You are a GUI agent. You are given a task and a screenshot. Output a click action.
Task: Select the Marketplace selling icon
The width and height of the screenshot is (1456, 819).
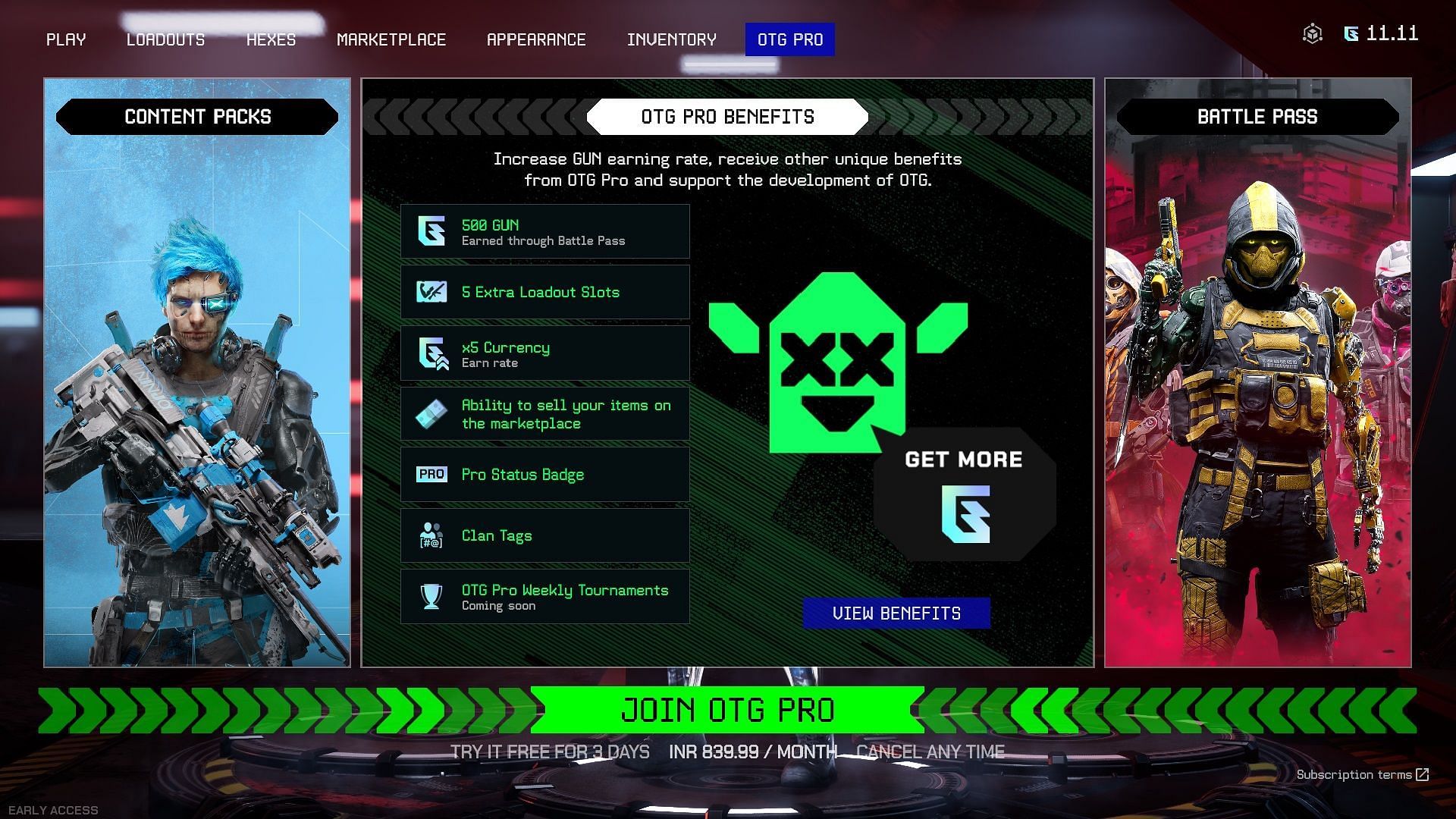[432, 413]
